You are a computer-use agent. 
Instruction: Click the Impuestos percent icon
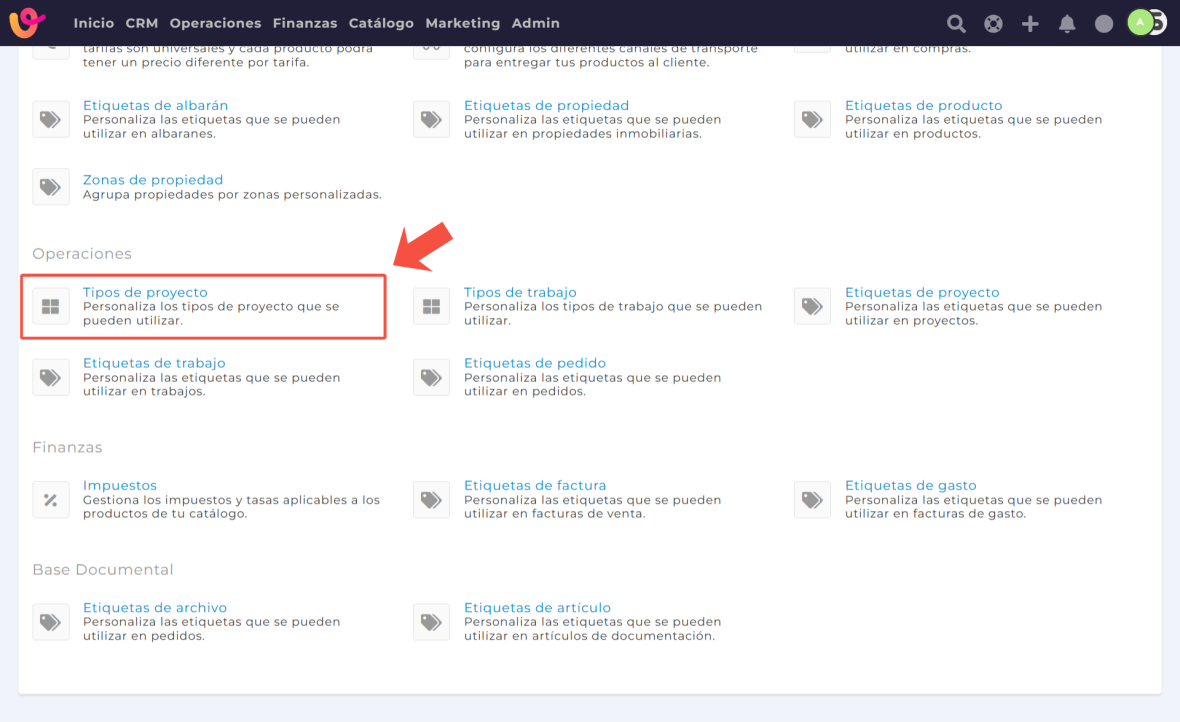tap(51, 500)
